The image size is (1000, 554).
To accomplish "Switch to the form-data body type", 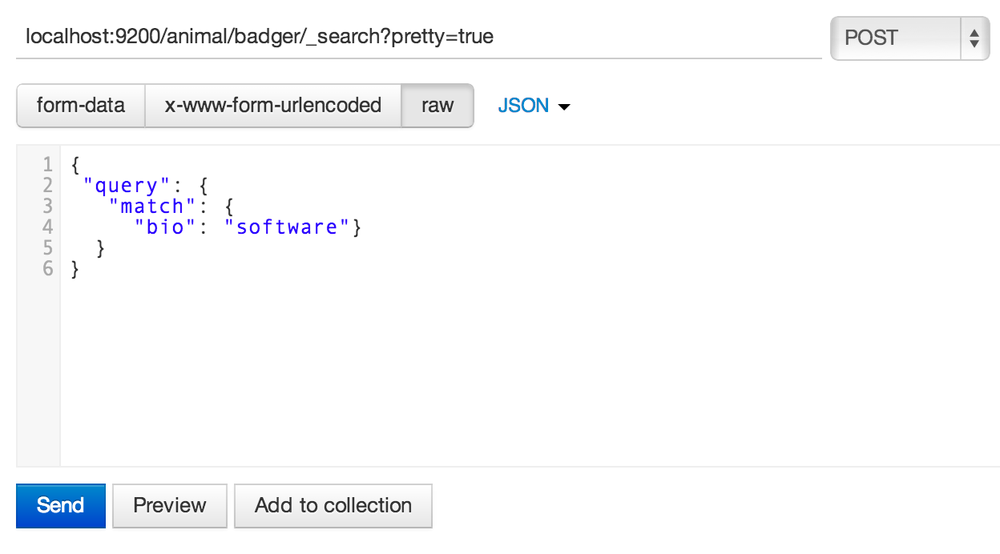I will click(81, 105).
